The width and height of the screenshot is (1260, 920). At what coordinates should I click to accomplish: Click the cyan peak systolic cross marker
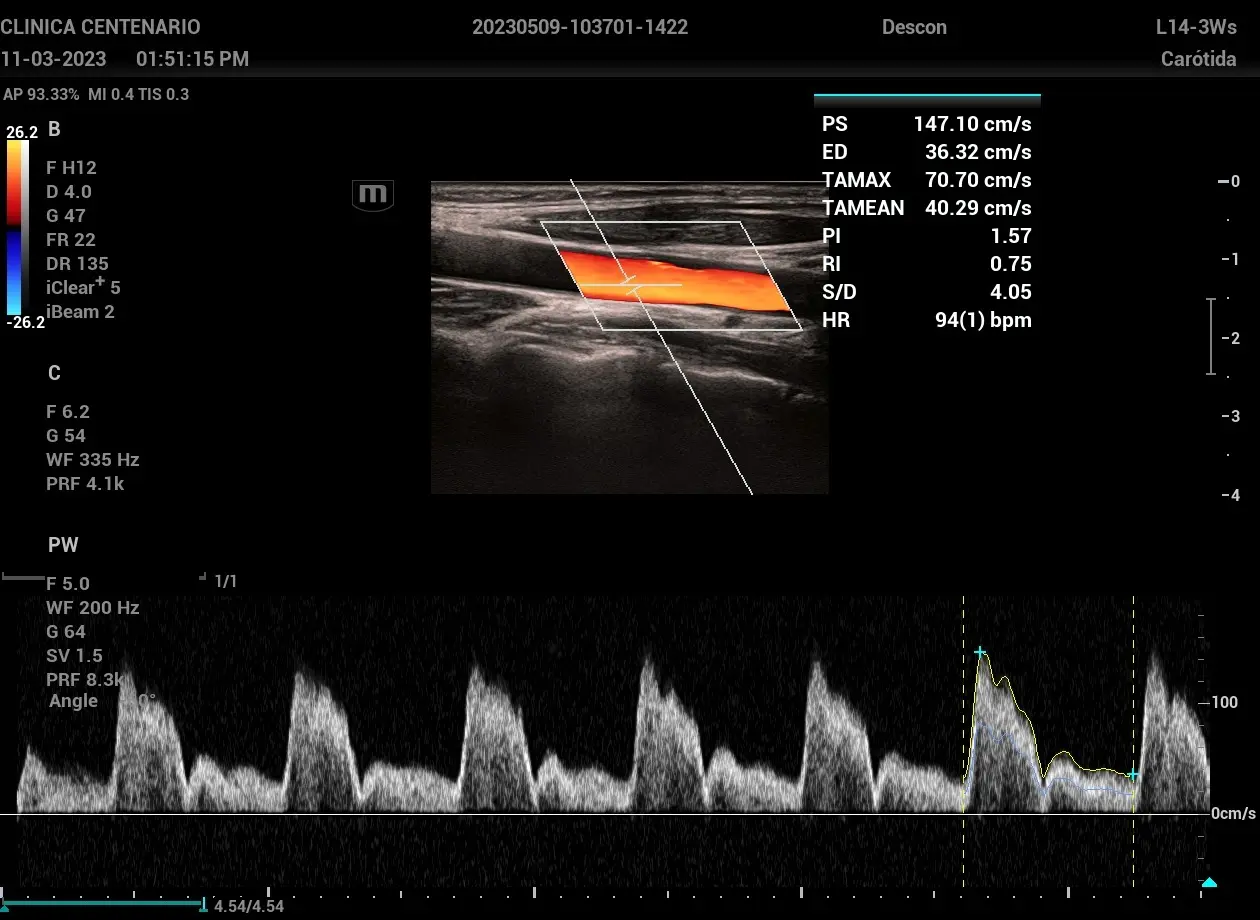coord(980,652)
